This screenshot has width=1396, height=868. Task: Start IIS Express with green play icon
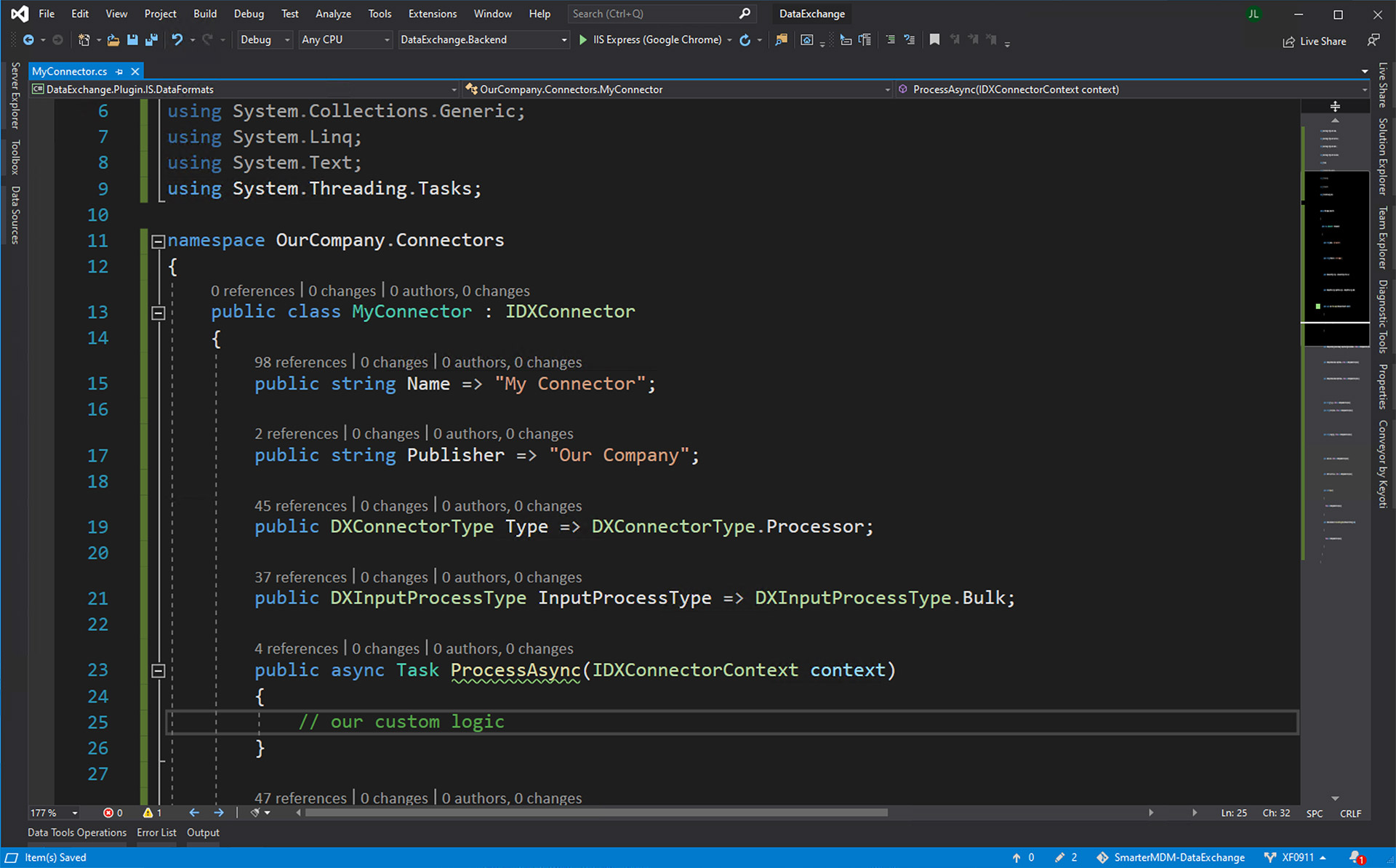[x=582, y=40]
